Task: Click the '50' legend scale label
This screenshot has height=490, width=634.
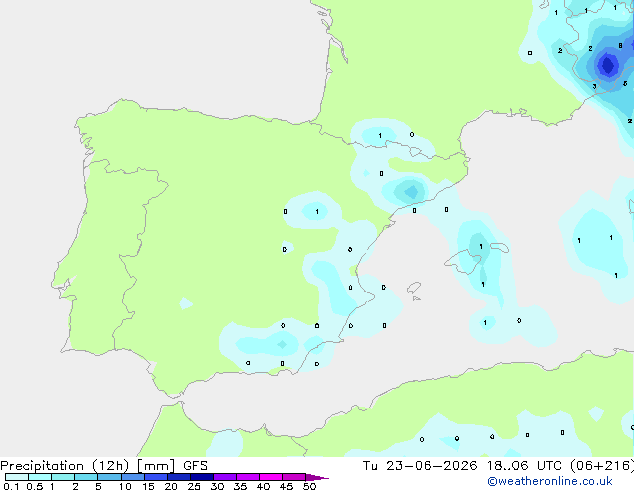Action: coord(309,486)
